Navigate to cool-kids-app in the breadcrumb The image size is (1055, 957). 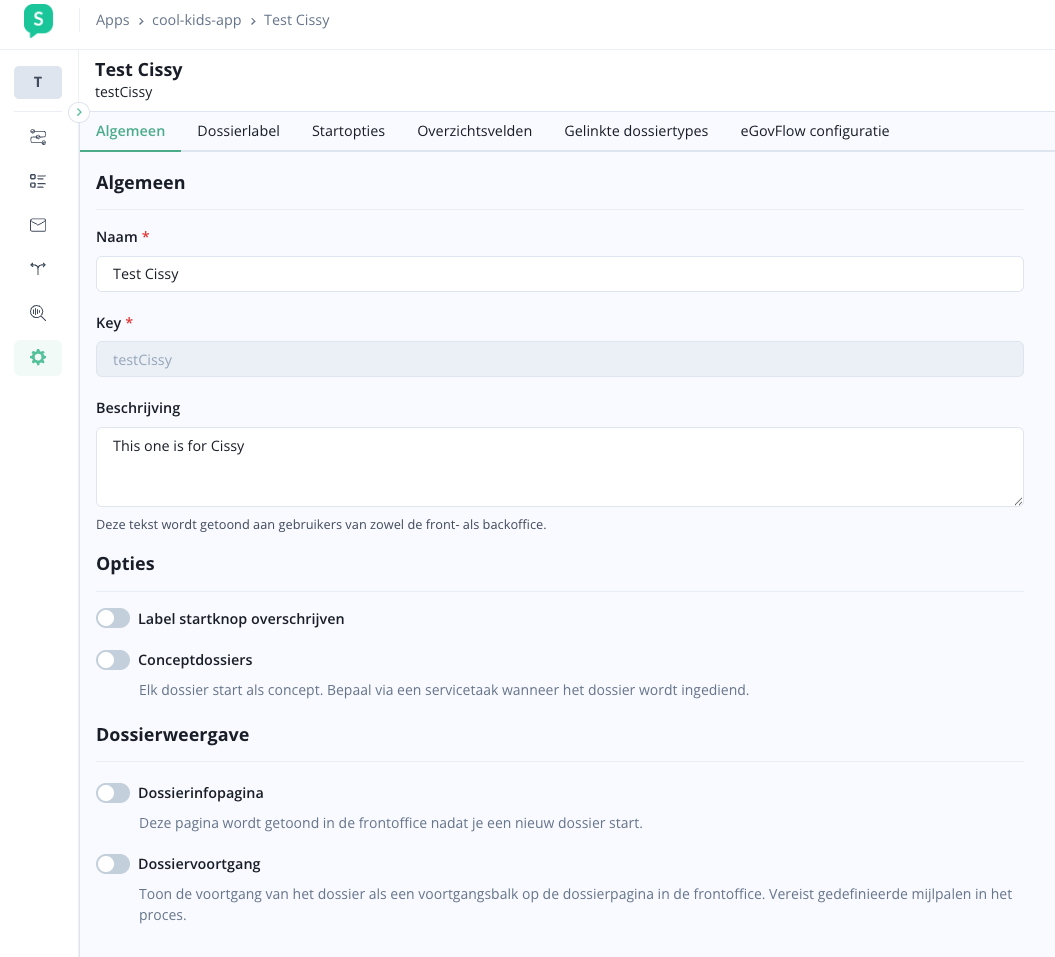pyautogui.click(x=197, y=20)
